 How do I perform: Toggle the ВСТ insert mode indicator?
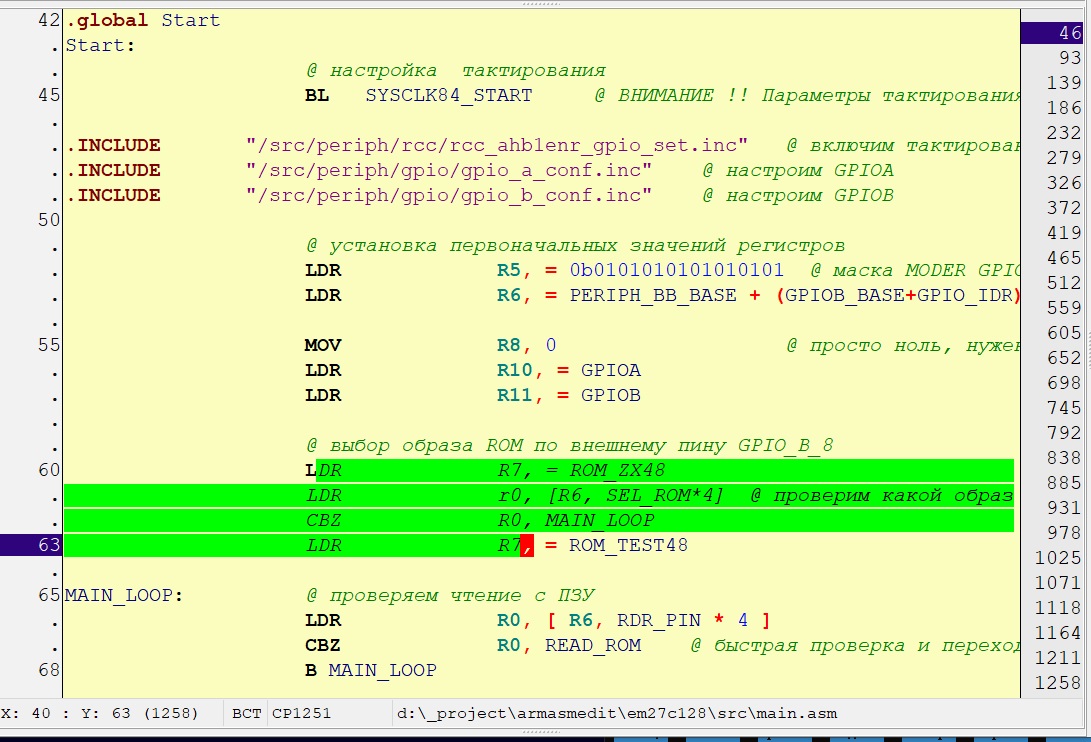[x=246, y=713]
